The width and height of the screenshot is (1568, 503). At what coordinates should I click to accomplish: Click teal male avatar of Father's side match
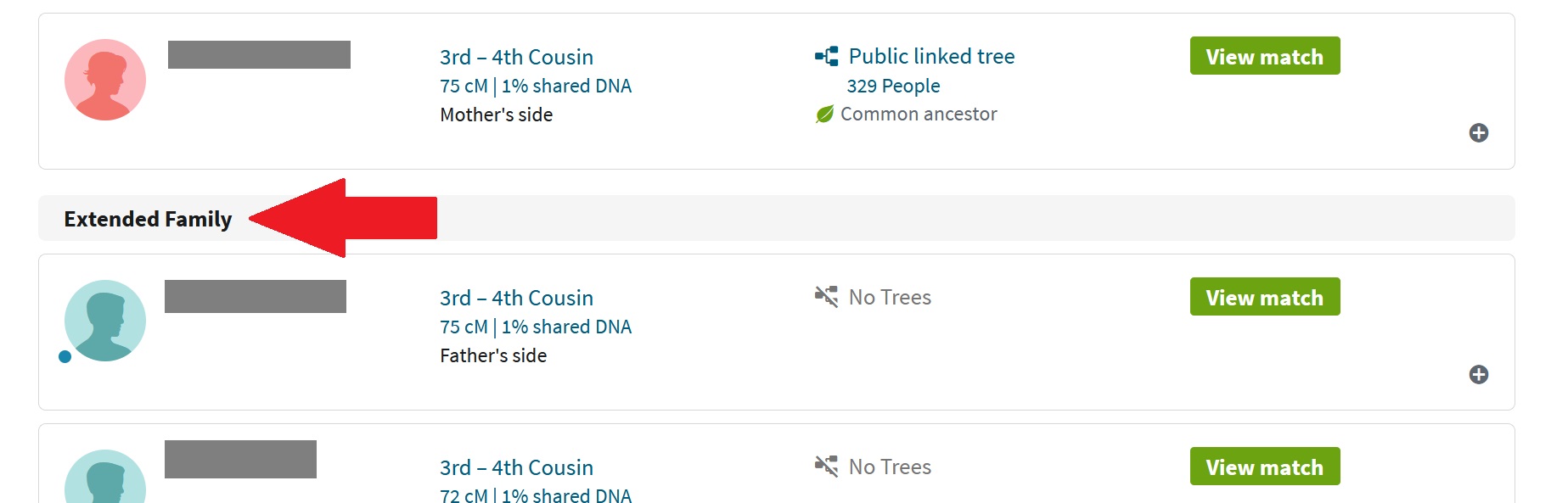pyautogui.click(x=105, y=321)
